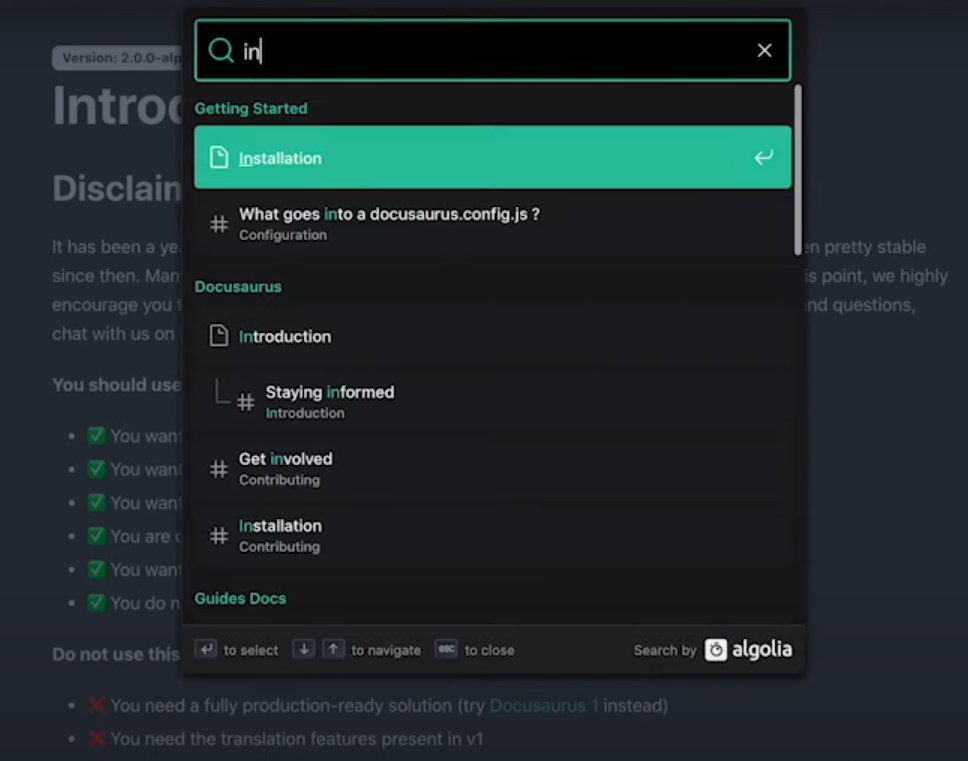Open the "Get involved" Contributing result
The image size is (968, 761).
(492, 469)
